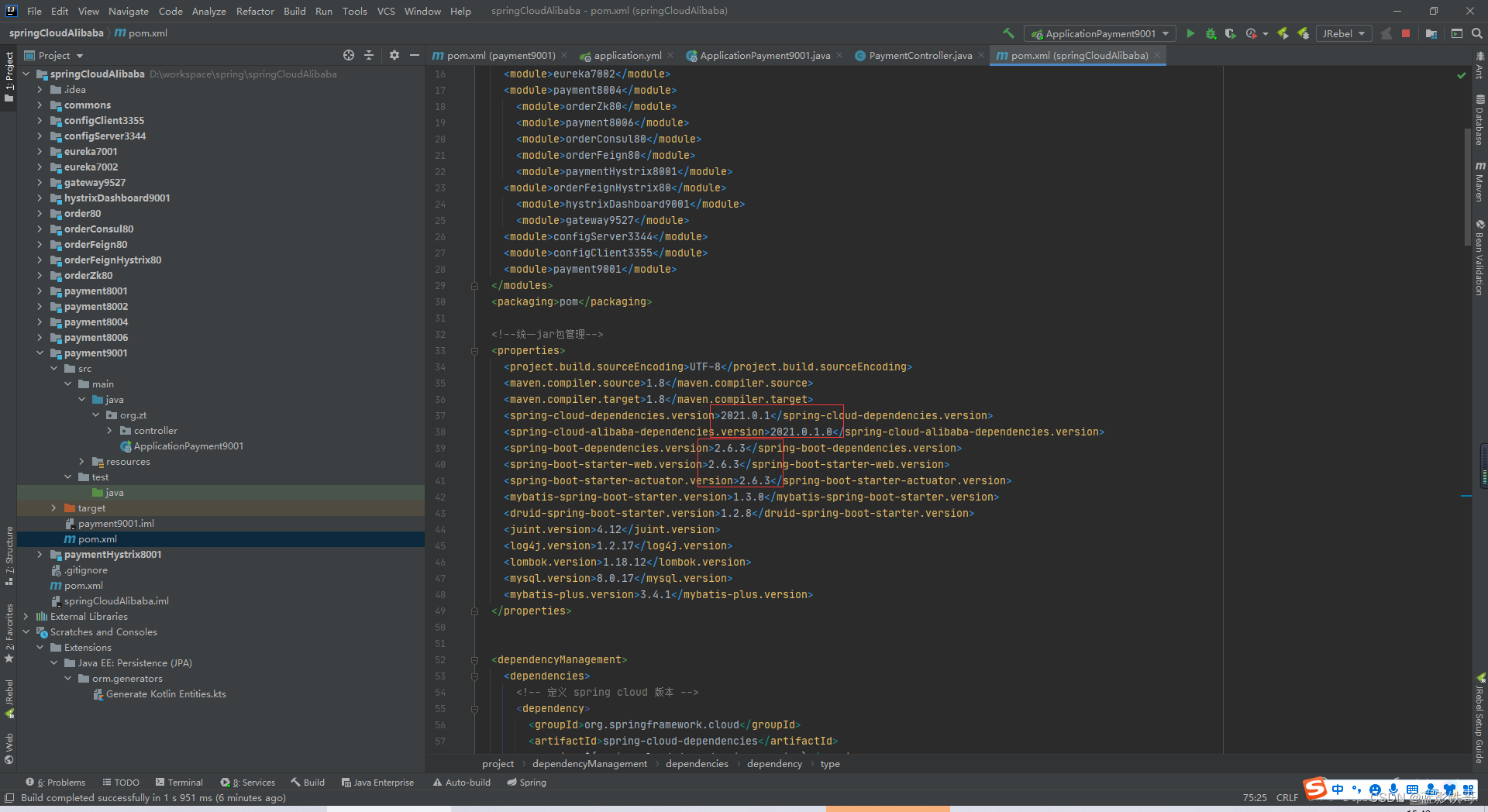Click dependencyManagement breadcrumb
Screen dimensions: 1488x812
tap(590, 764)
